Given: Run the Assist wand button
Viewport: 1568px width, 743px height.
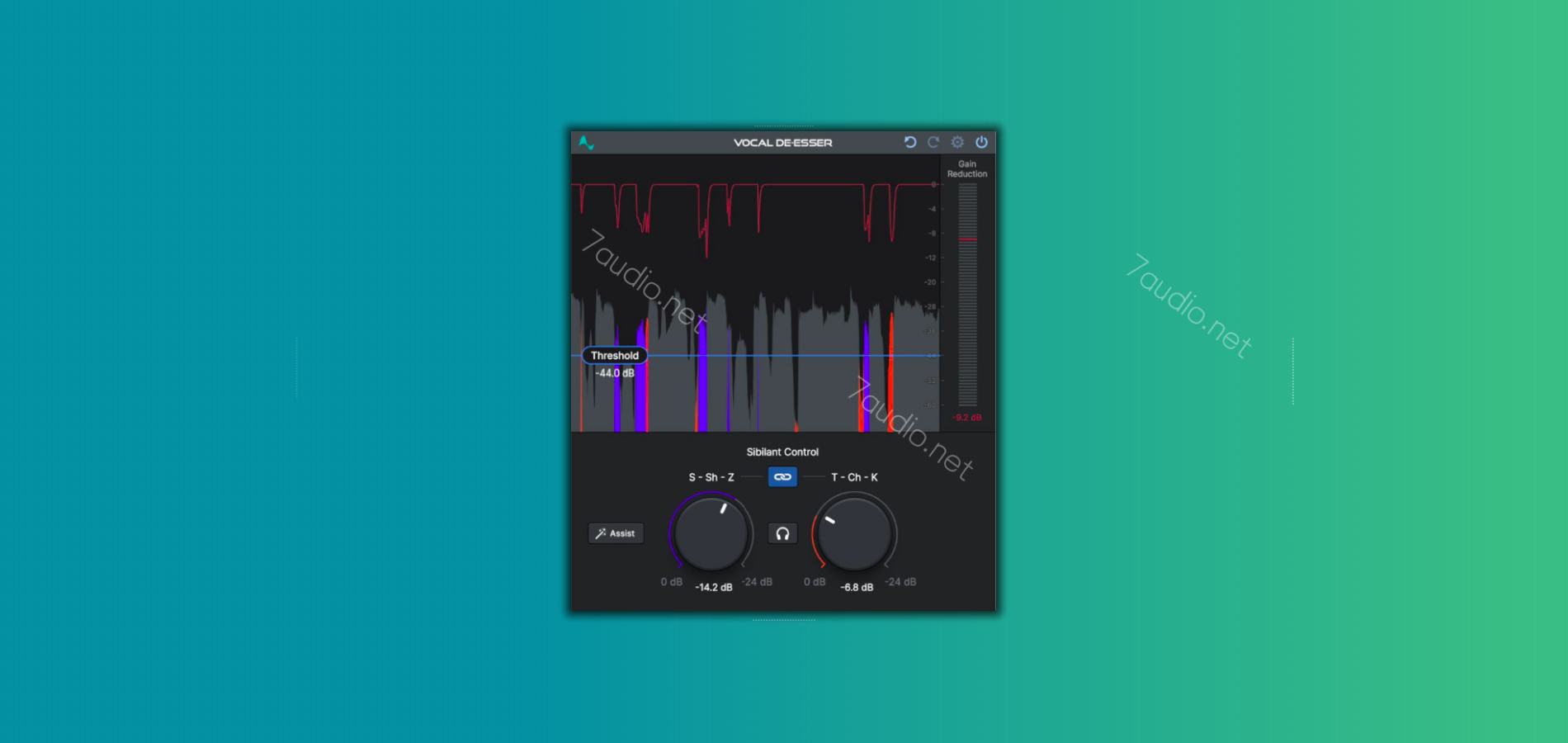Looking at the screenshot, I should (616, 533).
